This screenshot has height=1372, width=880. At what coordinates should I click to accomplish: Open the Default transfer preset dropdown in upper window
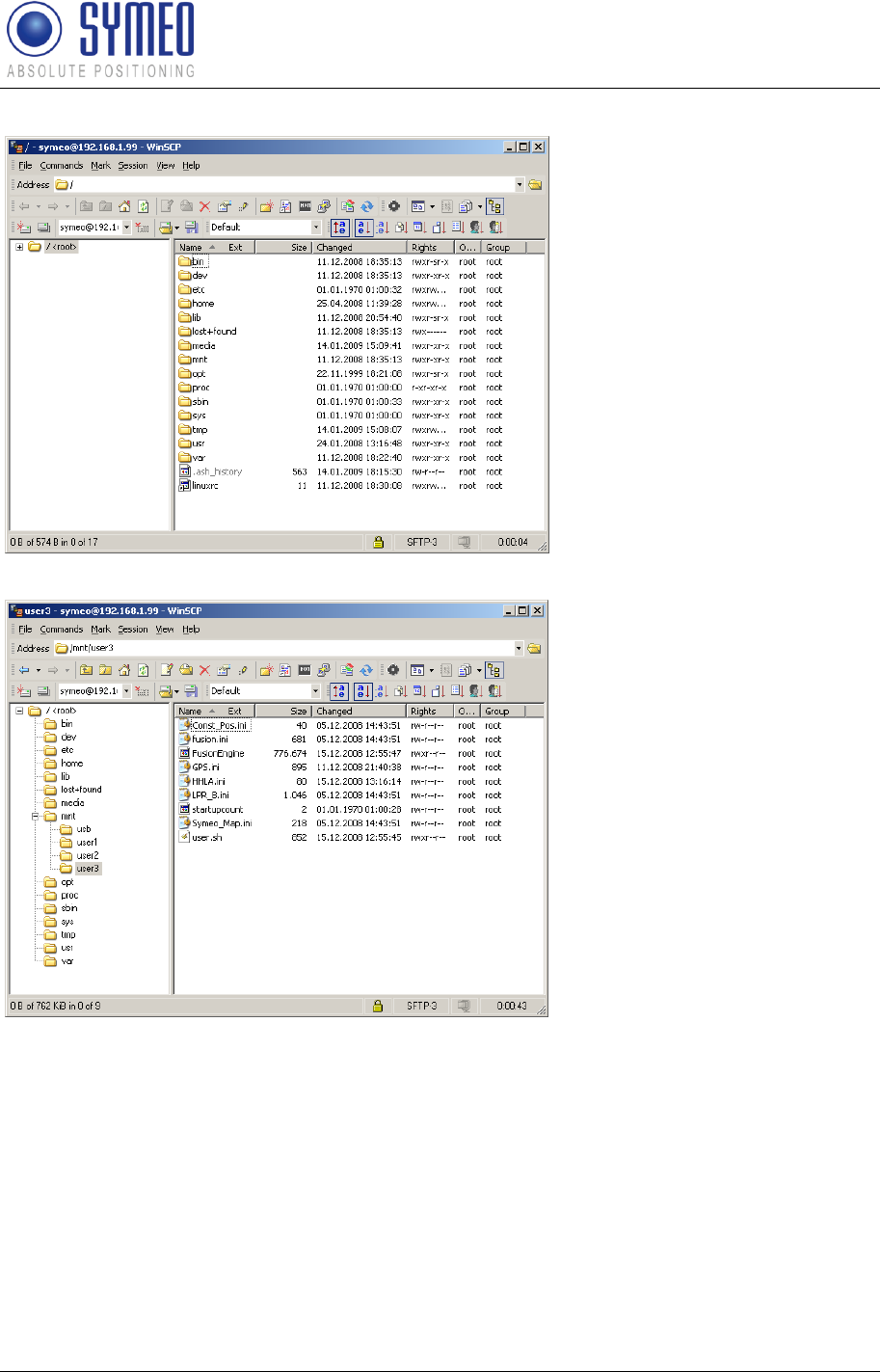pyautogui.click(x=317, y=228)
